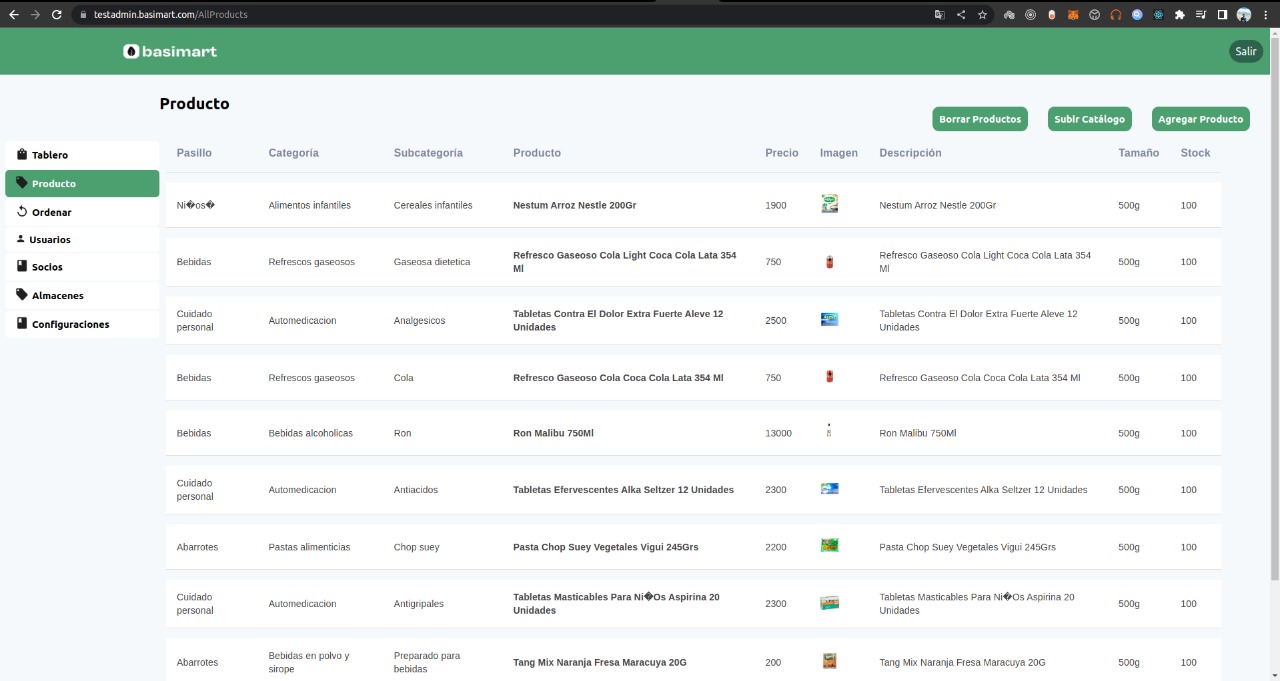This screenshot has height=681, width=1280.
Task: Open the orange headphones extension
Action: coord(1116,14)
